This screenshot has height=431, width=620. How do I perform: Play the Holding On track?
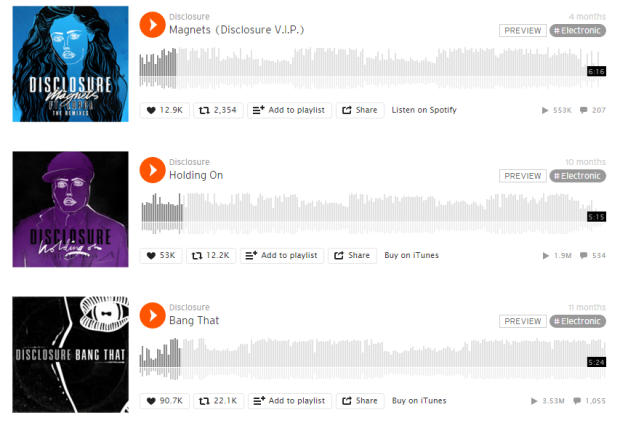click(152, 170)
